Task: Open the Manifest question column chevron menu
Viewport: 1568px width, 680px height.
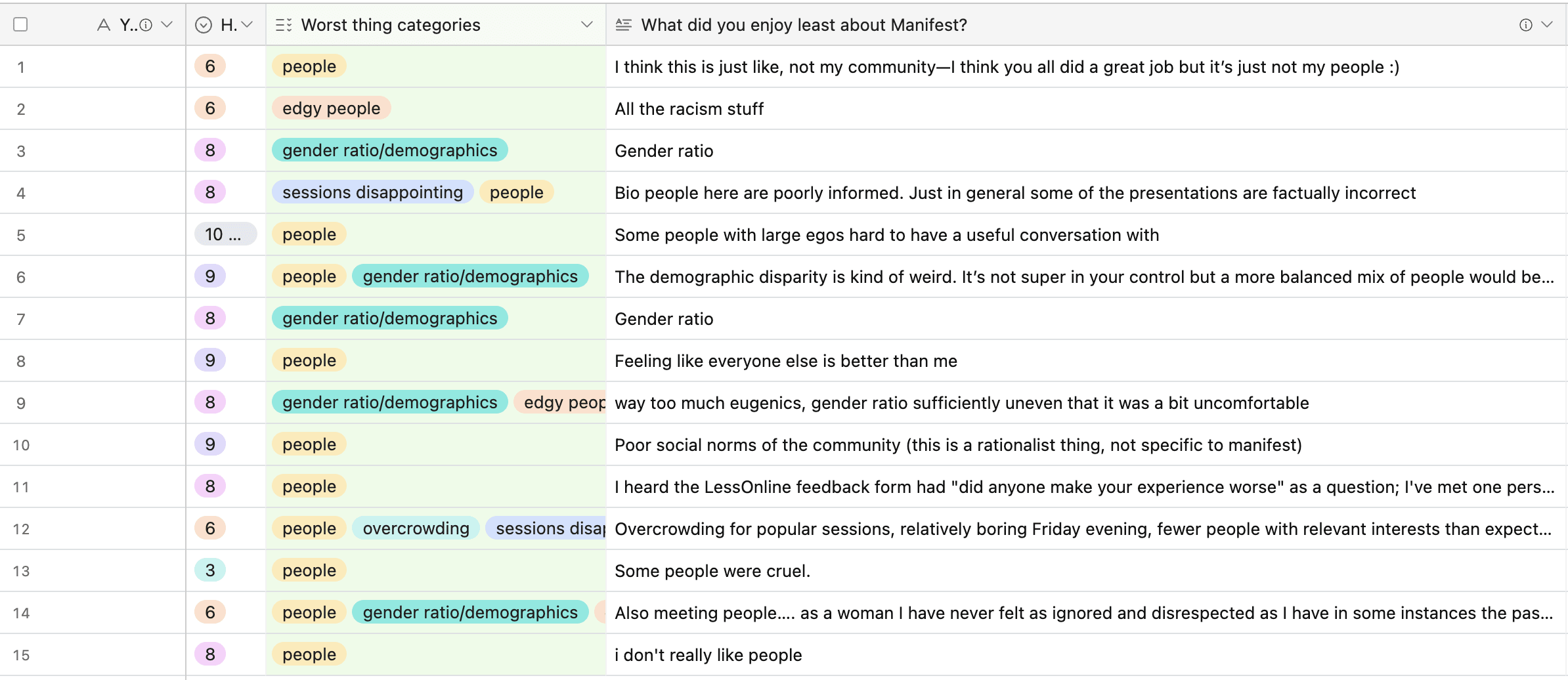Action: tap(1547, 25)
